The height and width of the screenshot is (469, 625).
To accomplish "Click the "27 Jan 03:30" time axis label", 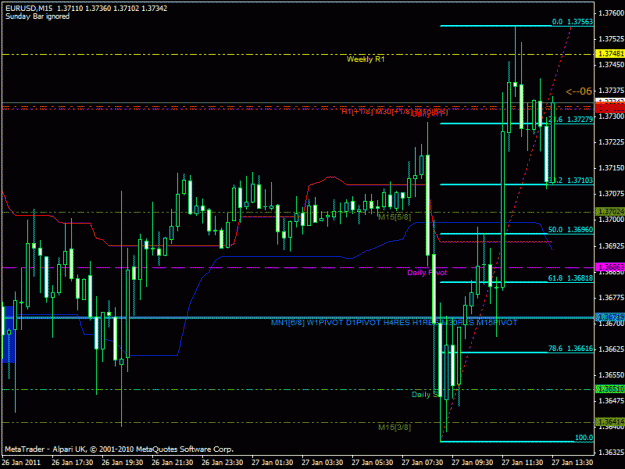I will tap(322, 463).
